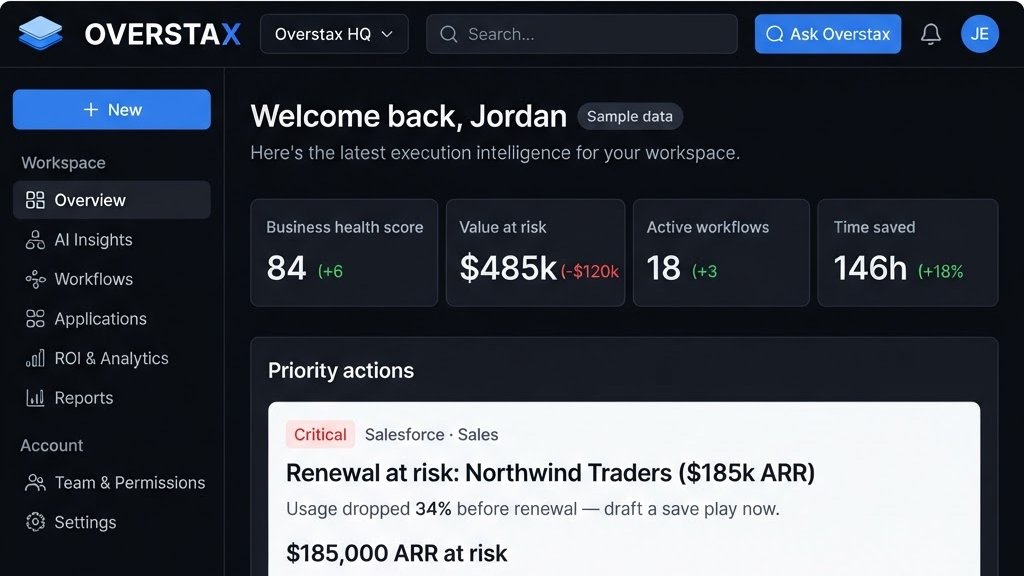The image size is (1024, 576).
Task: Click the chevron beside Overstax HQ
Action: pyautogui.click(x=387, y=34)
